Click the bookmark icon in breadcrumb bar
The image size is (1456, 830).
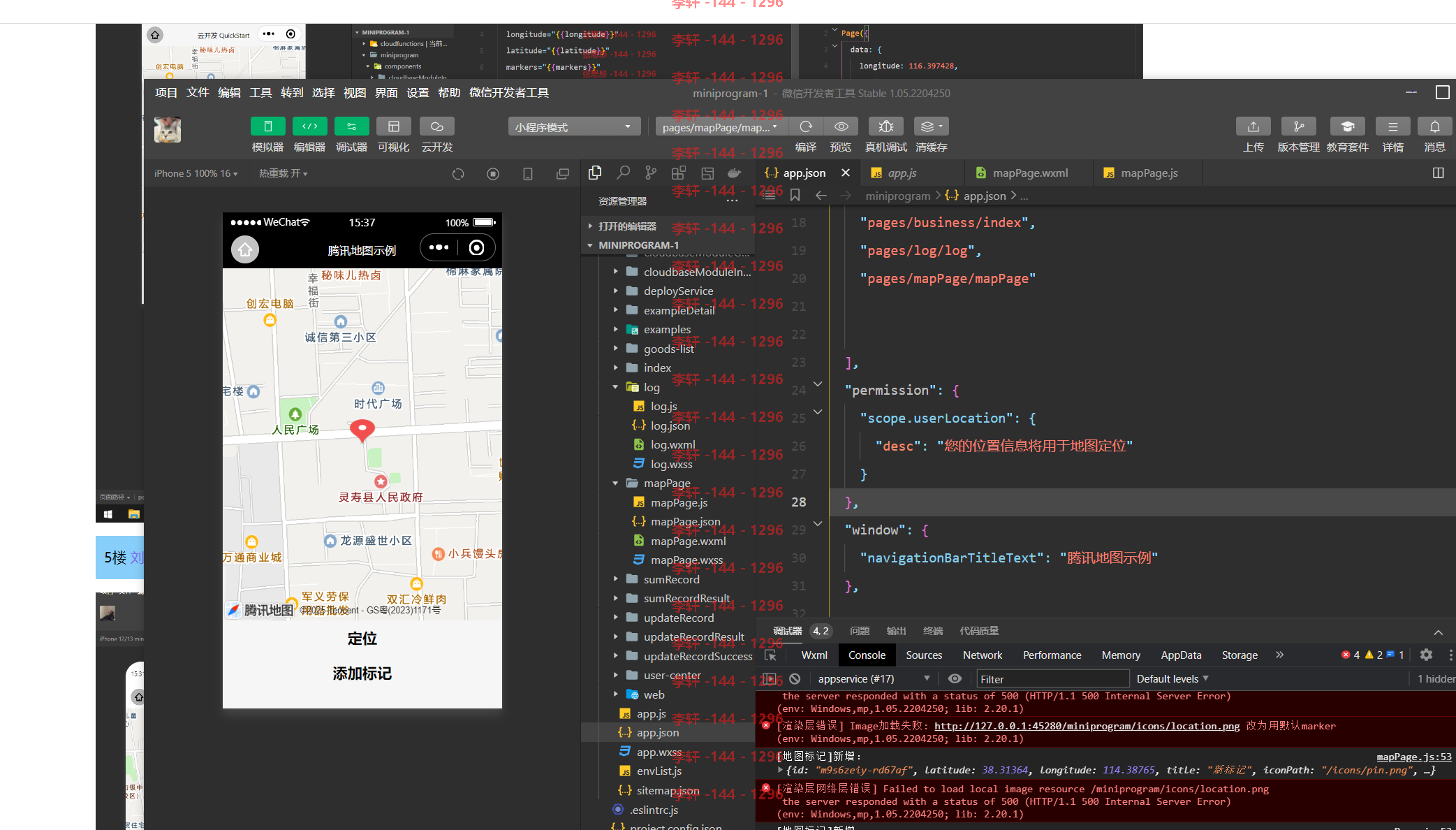(x=795, y=196)
